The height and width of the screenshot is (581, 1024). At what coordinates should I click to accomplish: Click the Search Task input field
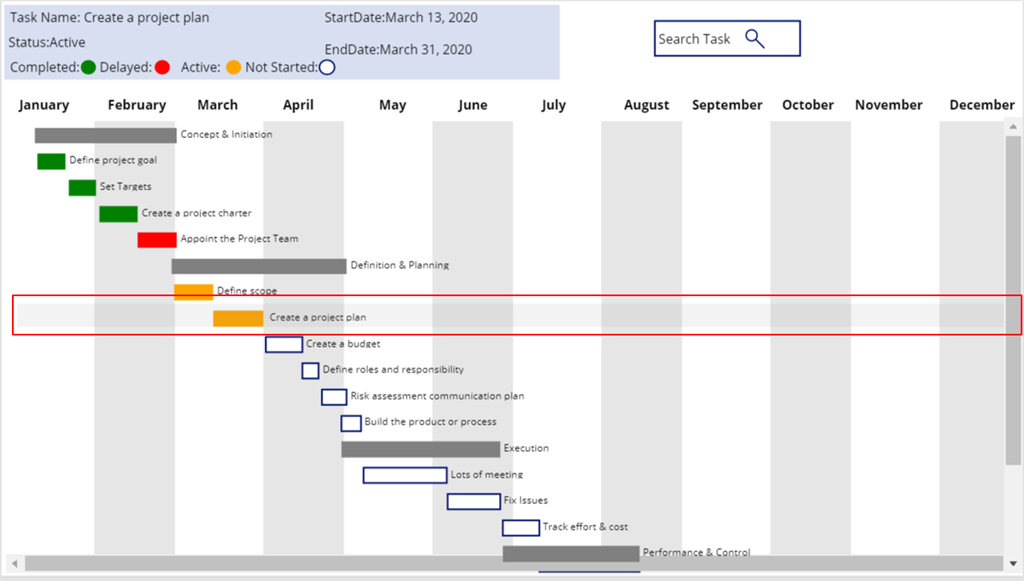pos(727,39)
